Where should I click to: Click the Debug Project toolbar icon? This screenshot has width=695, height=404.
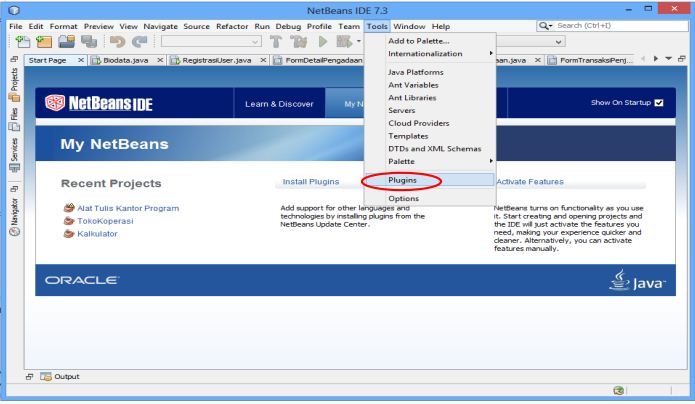pos(344,42)
